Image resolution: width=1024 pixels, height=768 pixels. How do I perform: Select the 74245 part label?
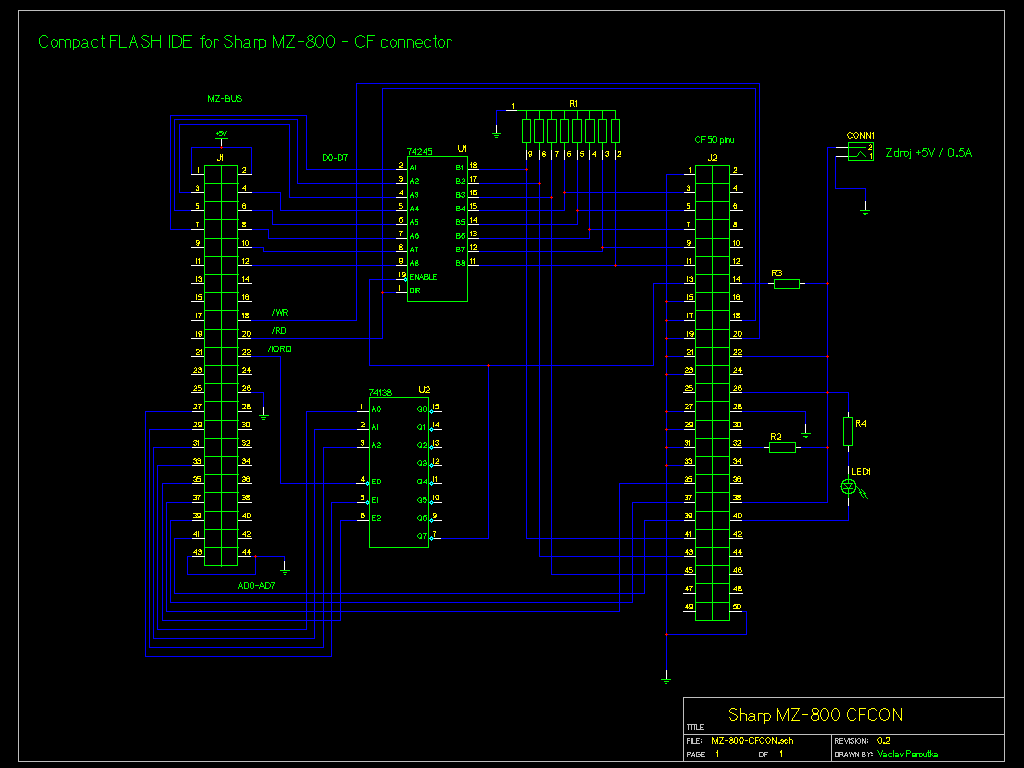point(419,152)
